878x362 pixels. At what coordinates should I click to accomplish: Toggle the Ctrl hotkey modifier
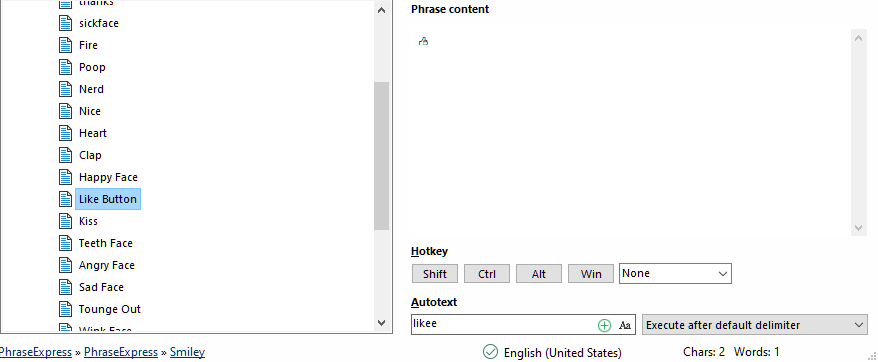487,273
